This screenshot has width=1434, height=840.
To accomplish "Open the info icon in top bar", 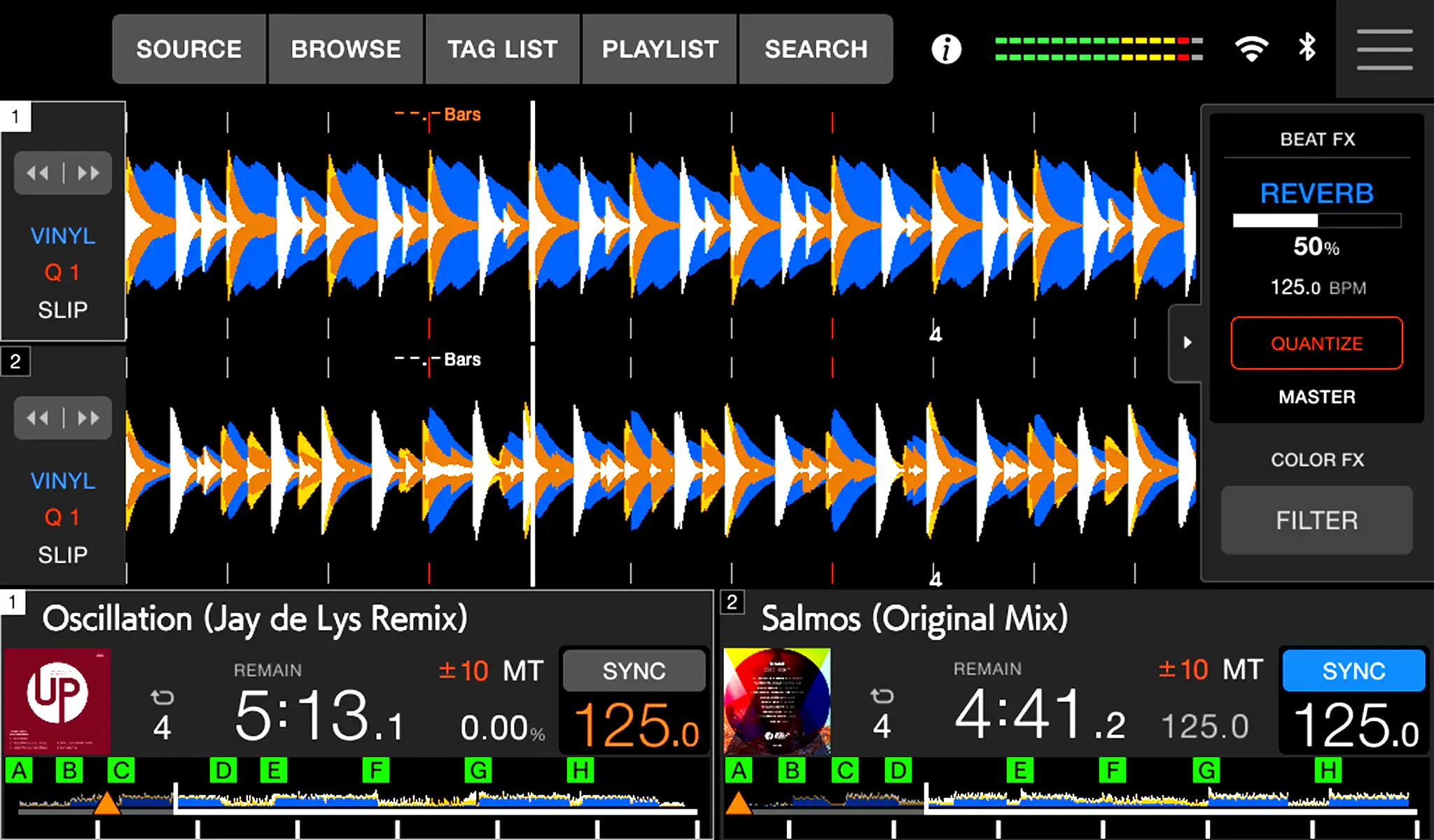I will 946,49.
